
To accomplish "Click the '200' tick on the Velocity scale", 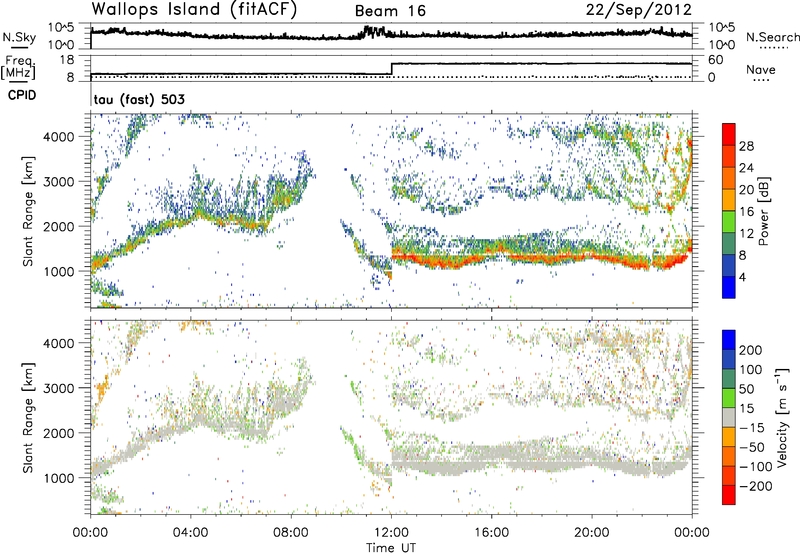I will click(751, 350).
